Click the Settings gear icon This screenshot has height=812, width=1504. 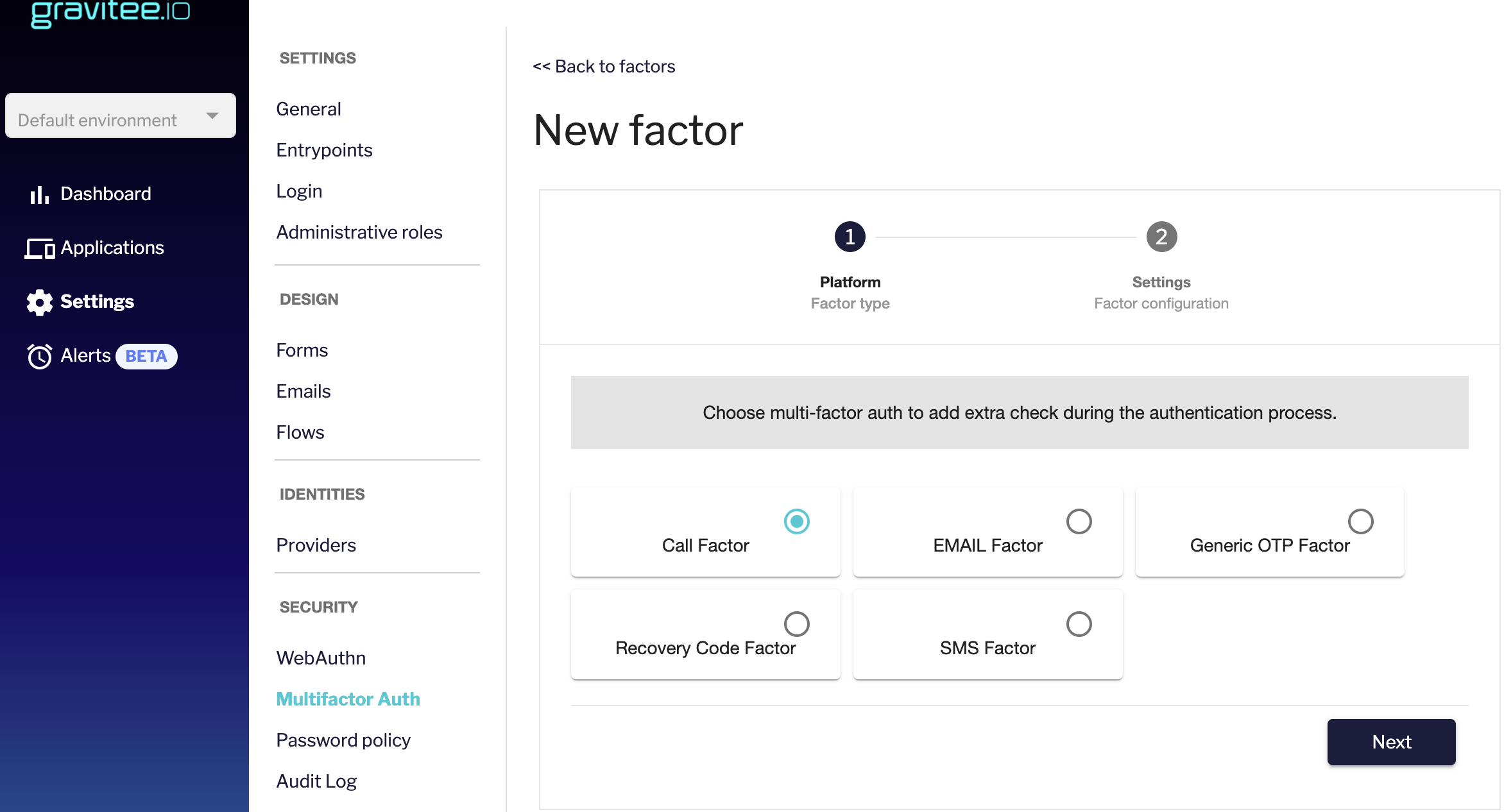tap(40, 302)
